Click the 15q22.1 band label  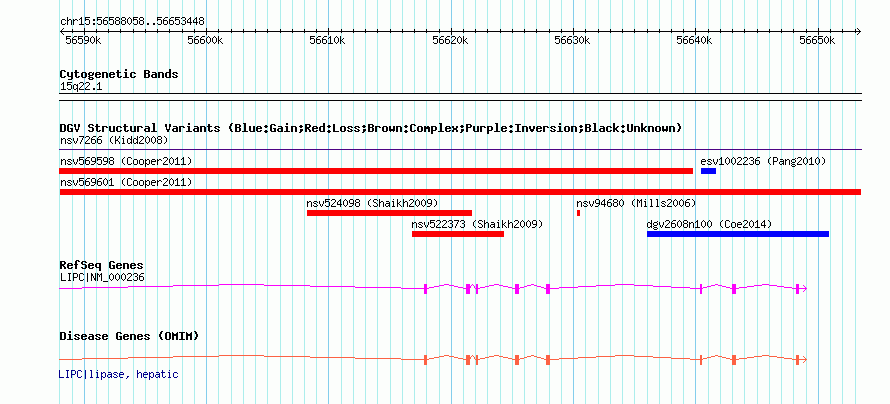[81, 87]
